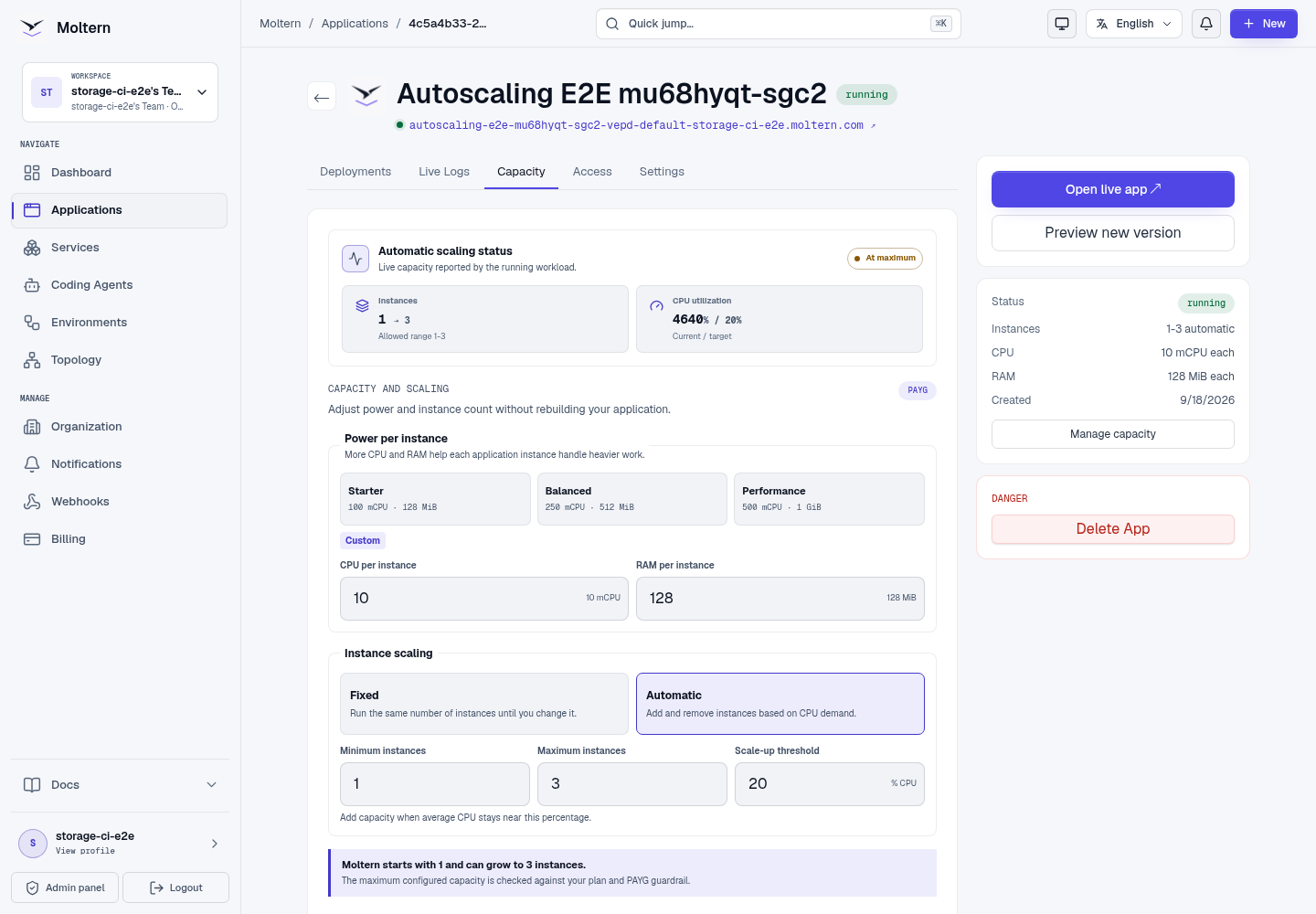Select the Balanced power preset
Image resolution: width=1316 pixels, height=914 pixels.
(632, 499)
